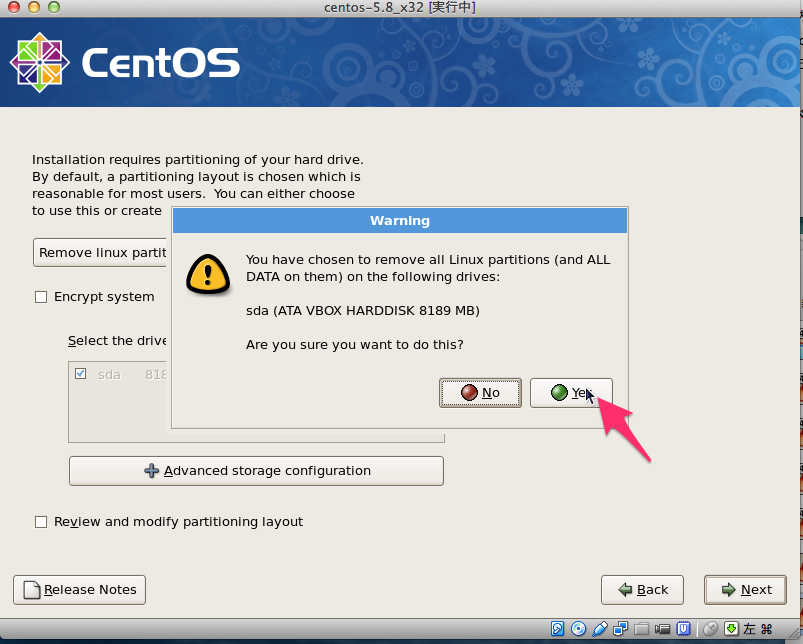
Task: Click the warning exclamation icon
Action: click(208, 274)
